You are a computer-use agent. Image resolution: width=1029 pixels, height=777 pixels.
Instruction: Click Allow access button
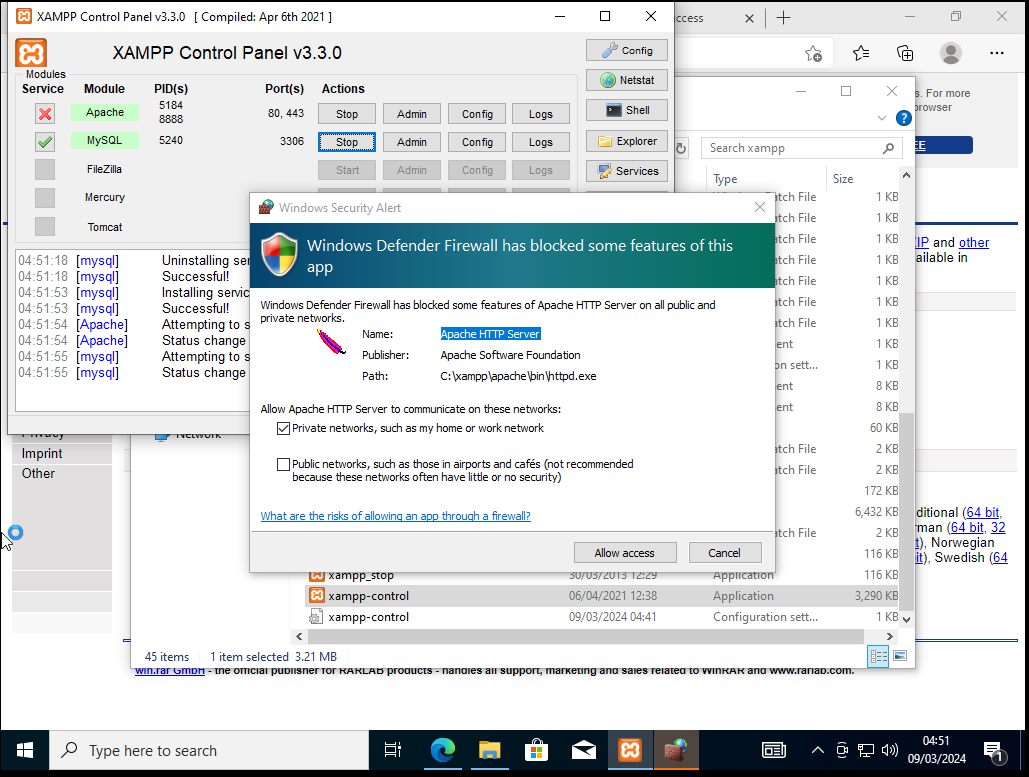click(x=625, y=553)
